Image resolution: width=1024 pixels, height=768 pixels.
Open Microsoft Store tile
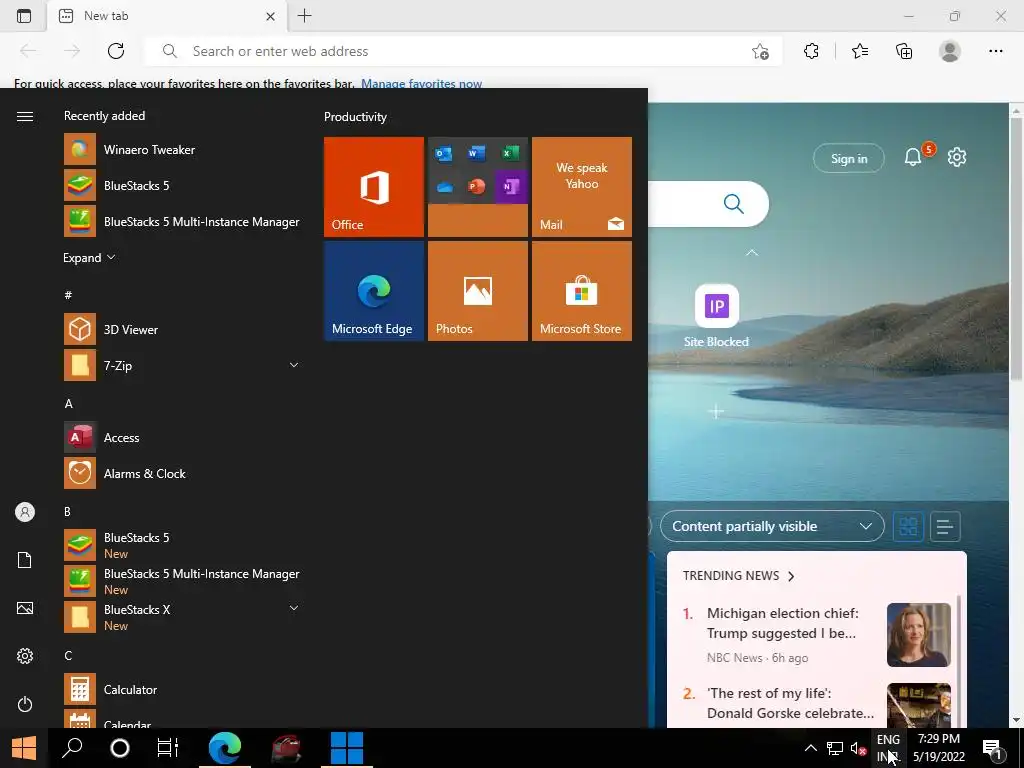pos(582,291)
